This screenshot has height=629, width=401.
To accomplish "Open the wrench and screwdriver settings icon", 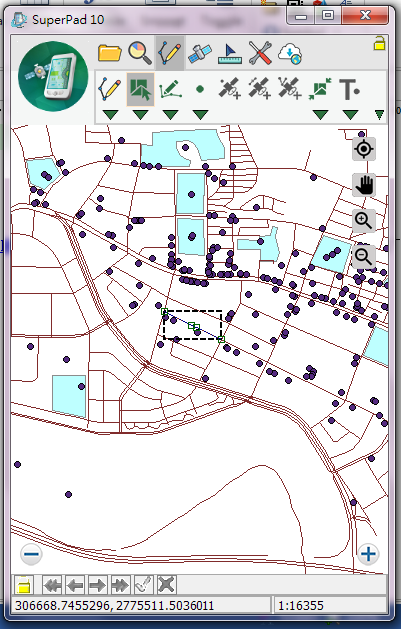I will pos(260,53).
